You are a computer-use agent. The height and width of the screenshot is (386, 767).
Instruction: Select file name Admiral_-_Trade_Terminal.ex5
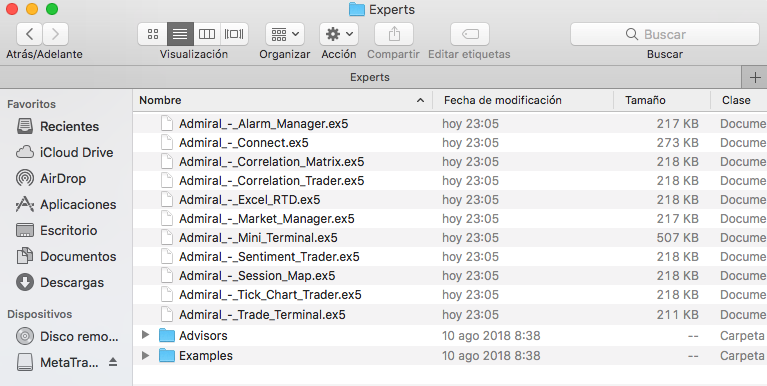(x=262, y=315)
